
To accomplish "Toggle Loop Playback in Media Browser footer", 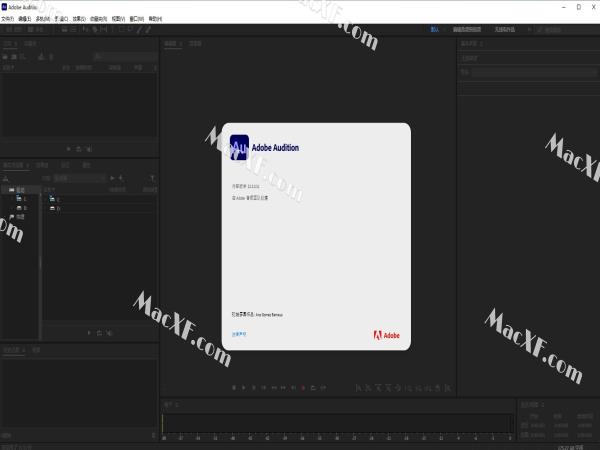I will point(99,333).
